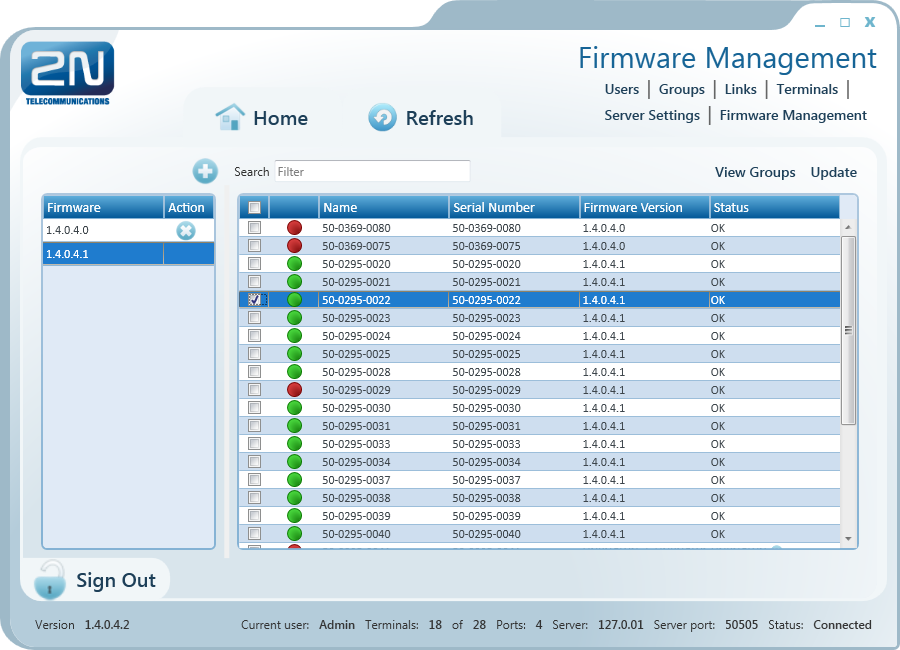The width and height of the screenshot is (900, 650).
Task: Delete firmware 1.4.0.4.0 with X icon
Action: (185, 231)
